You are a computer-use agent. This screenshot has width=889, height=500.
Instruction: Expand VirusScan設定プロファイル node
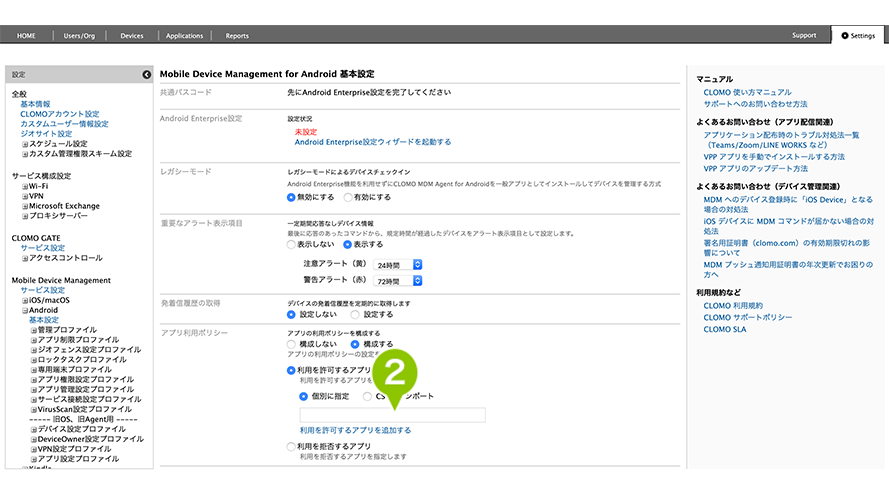pyautogui.click(x=33, y=409)
